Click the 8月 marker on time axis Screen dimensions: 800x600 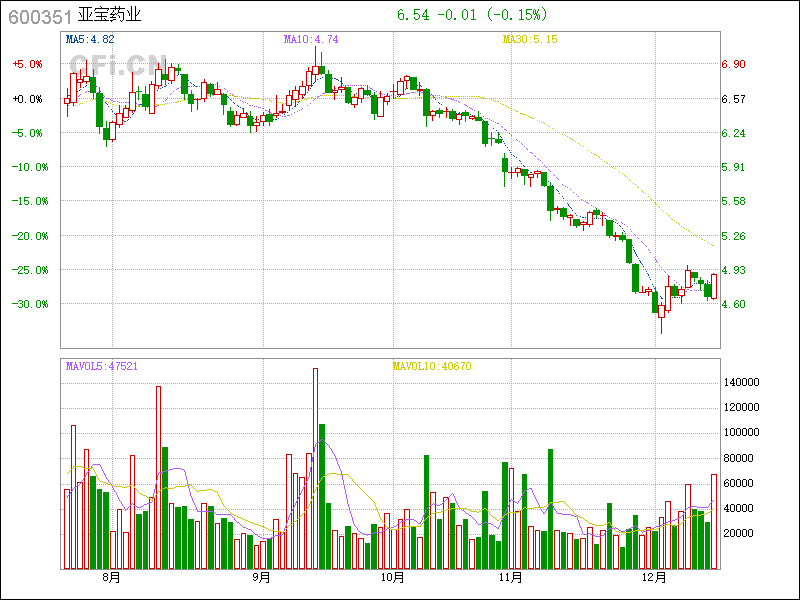[111, 577]
